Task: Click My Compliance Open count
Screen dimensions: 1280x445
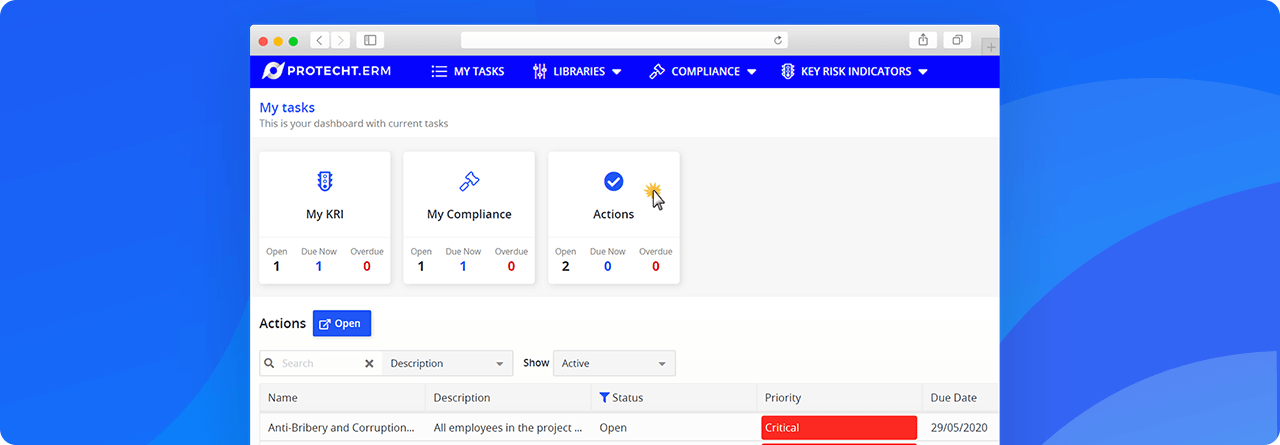Action: coord(421,266)
